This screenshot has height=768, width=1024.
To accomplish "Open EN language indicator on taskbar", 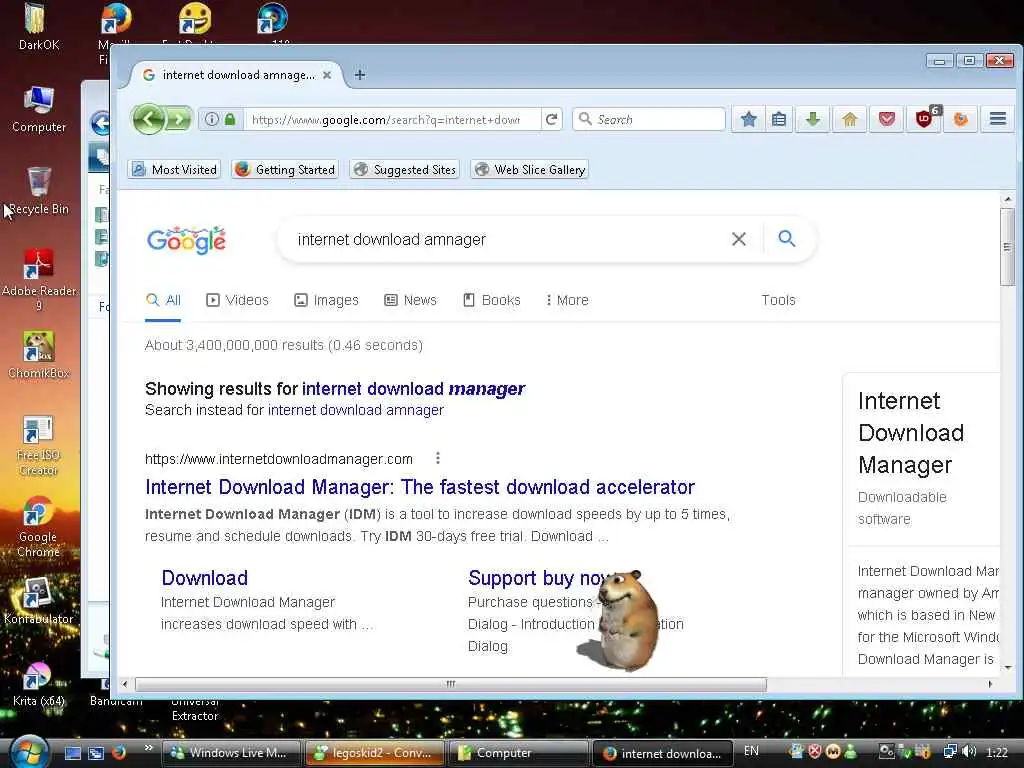I will pos(751,752).
